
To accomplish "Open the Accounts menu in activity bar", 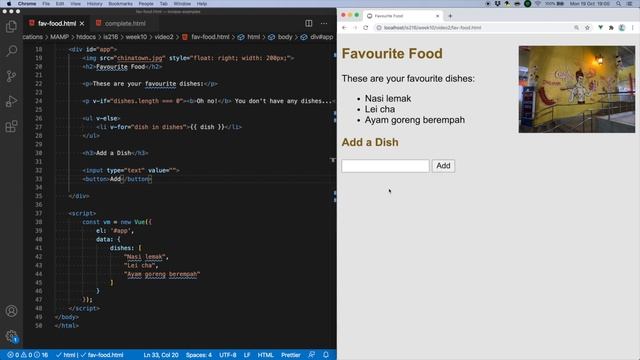I will 11,311.
